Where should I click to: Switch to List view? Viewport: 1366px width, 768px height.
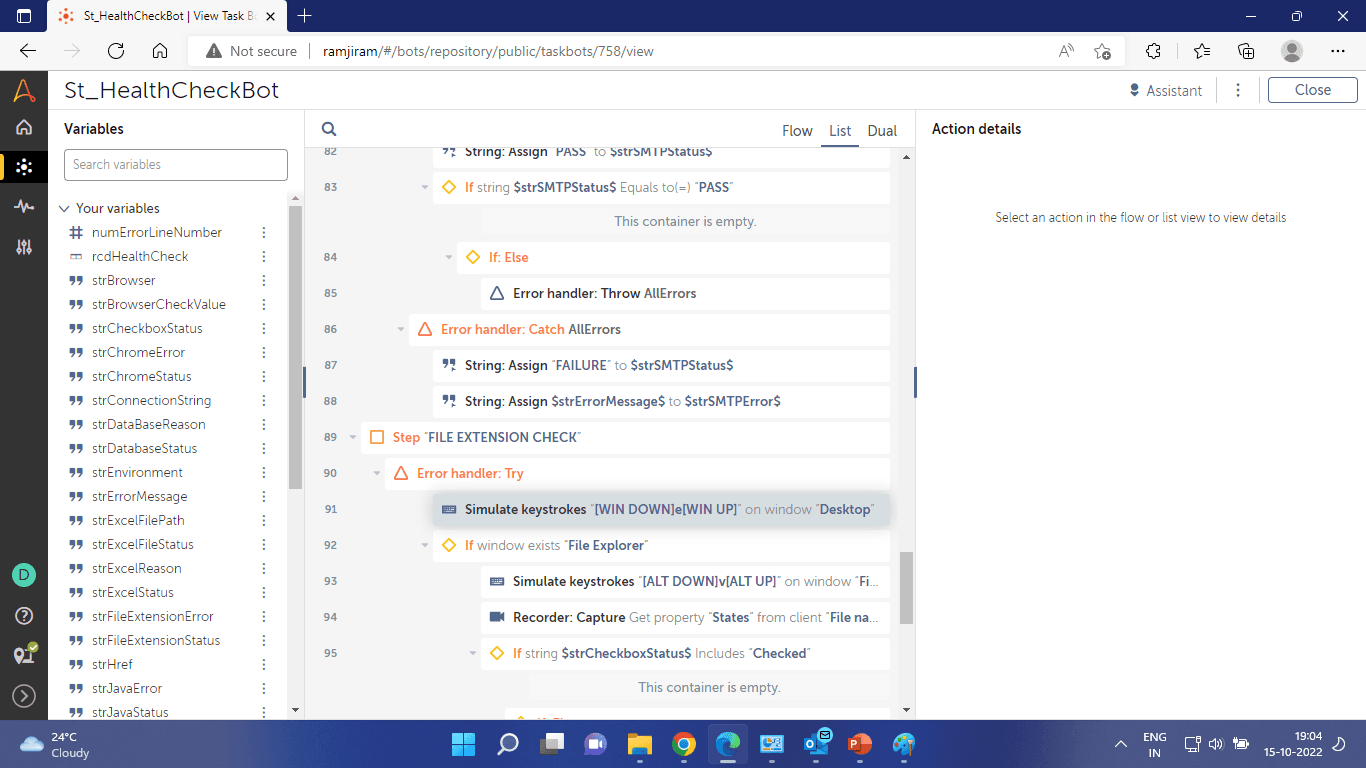coord(840,131)
